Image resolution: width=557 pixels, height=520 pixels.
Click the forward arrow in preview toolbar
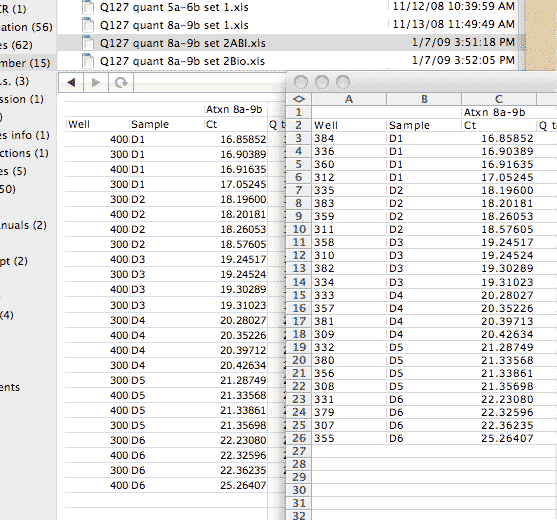point(96,83)
